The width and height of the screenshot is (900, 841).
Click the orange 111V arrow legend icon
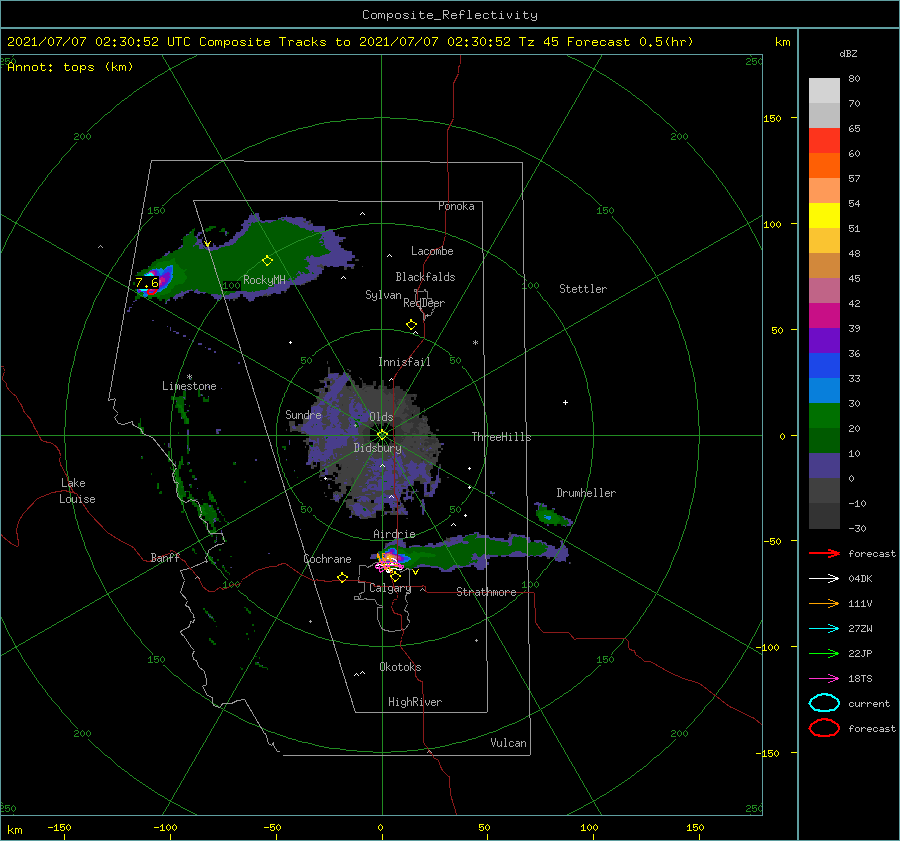click(x=824, y=603)
